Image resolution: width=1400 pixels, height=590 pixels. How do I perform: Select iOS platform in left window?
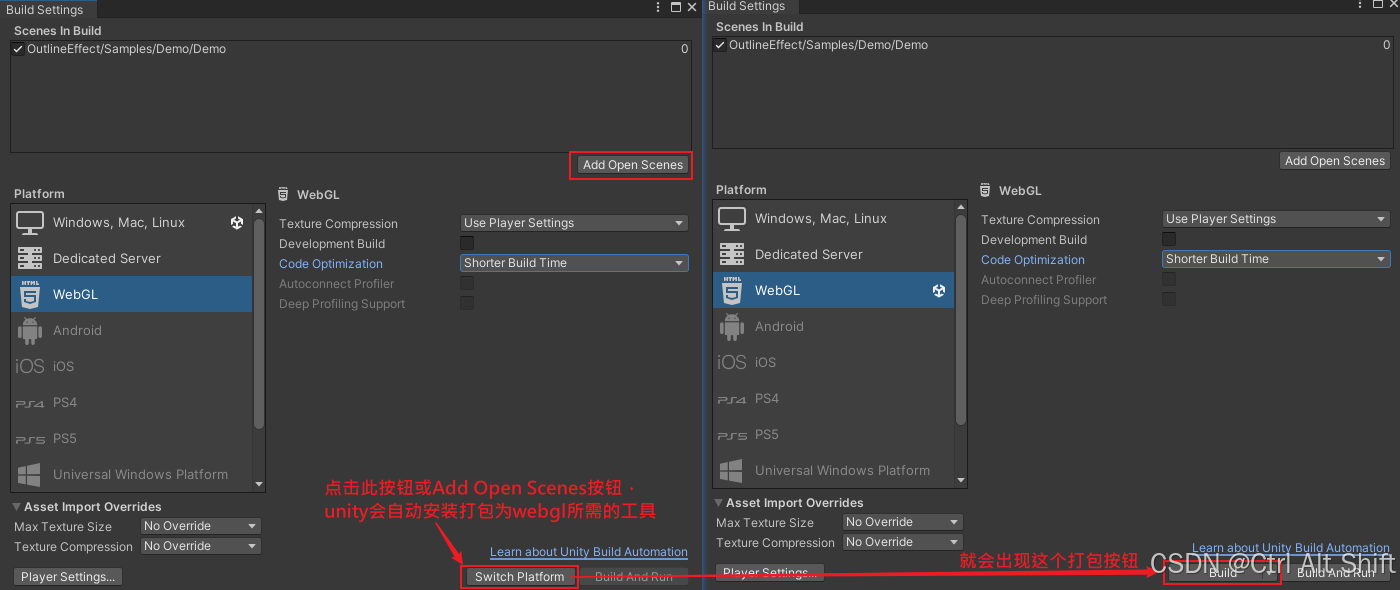point(132,367)
